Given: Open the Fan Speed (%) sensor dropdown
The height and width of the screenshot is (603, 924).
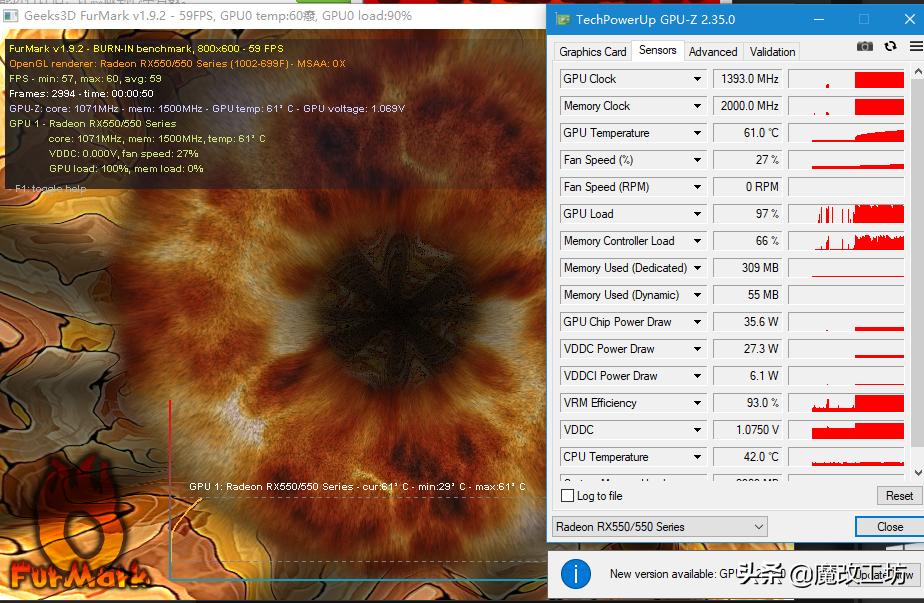Looking at the screenshot, I should point(697,160).
